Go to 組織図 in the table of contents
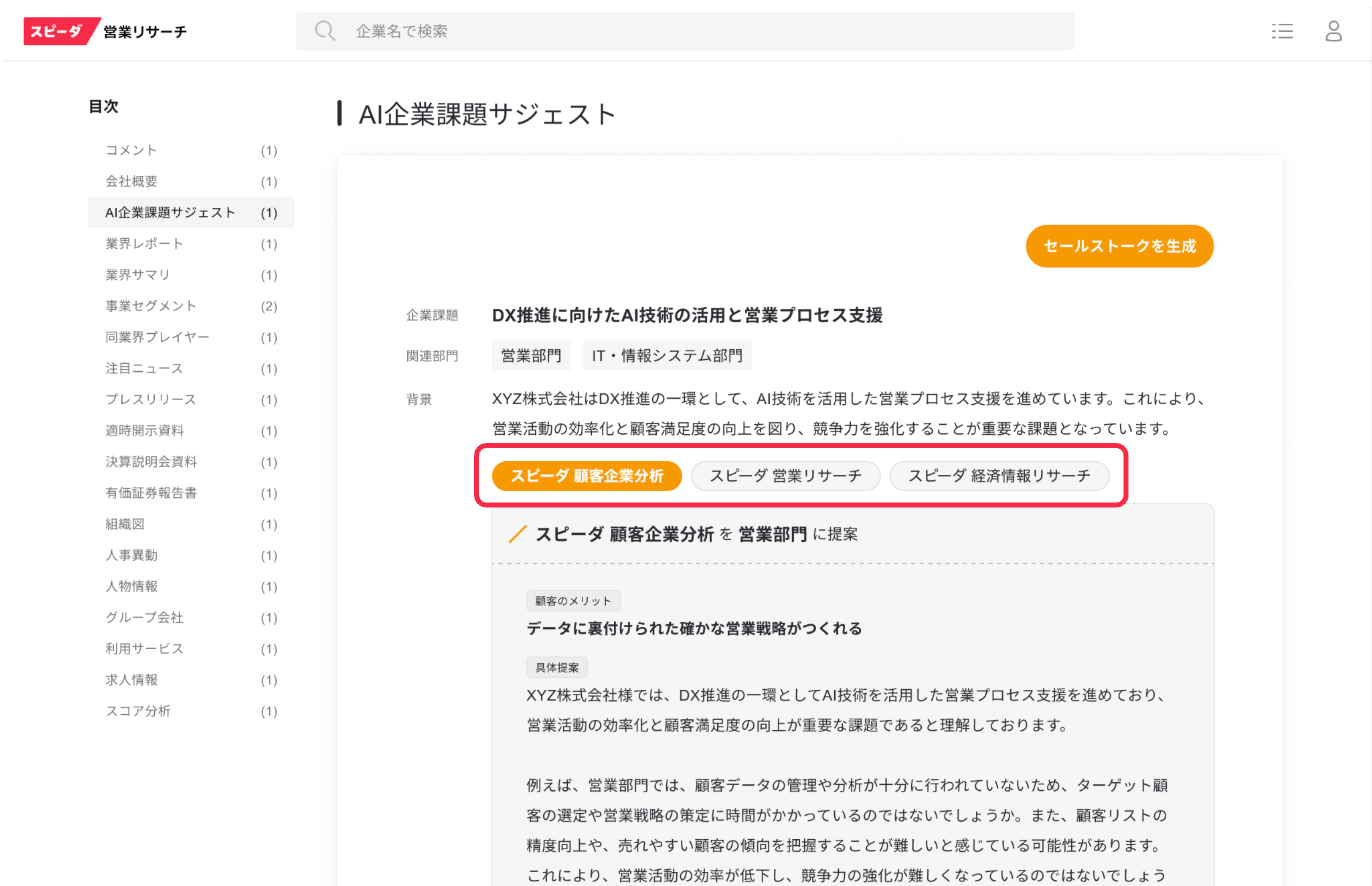 [125, 524]
